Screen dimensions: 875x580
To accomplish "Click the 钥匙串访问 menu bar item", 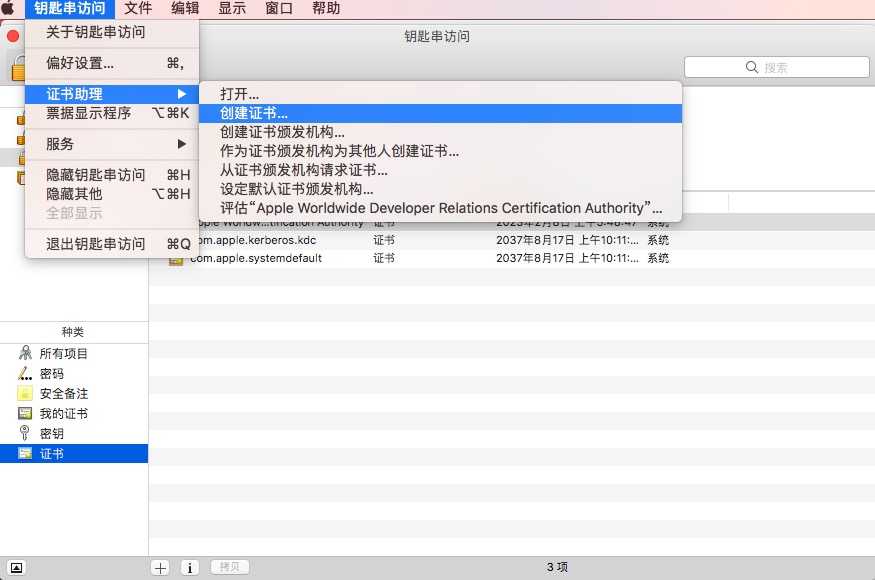I will pos(70,8).
